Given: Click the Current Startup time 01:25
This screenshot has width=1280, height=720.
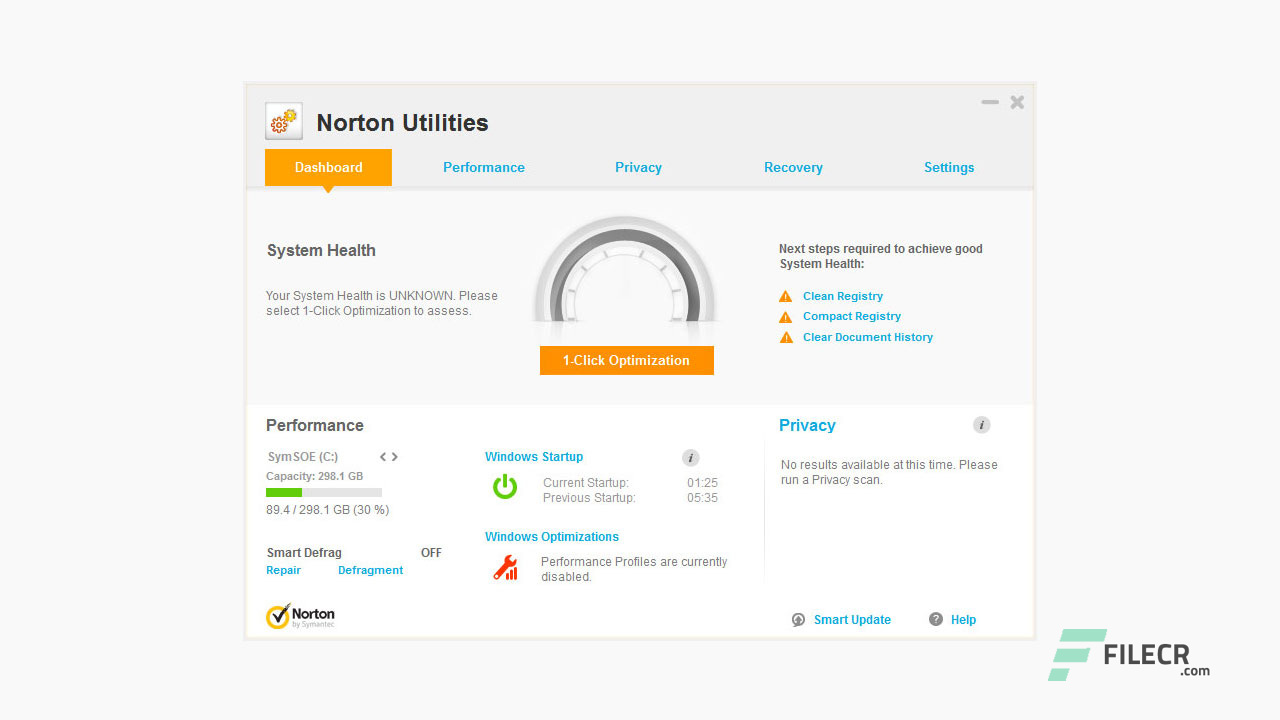Looking at the screenshot, I should 702,483.
